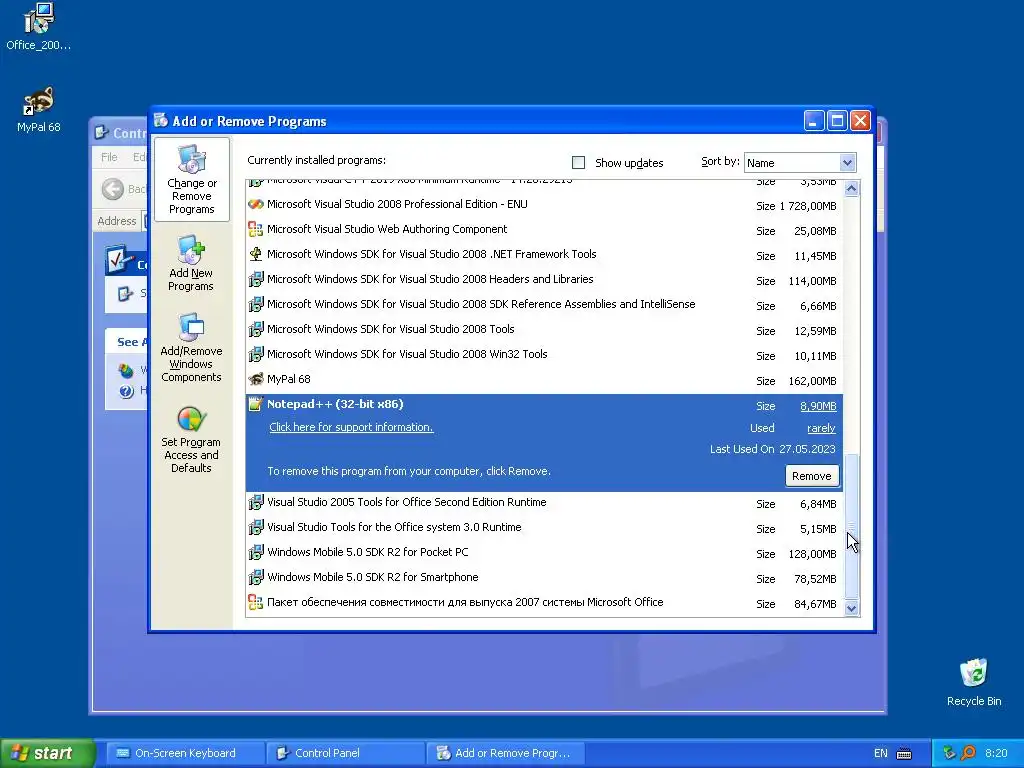Click the .NET Framework Tools entry icon

[255, 254]
